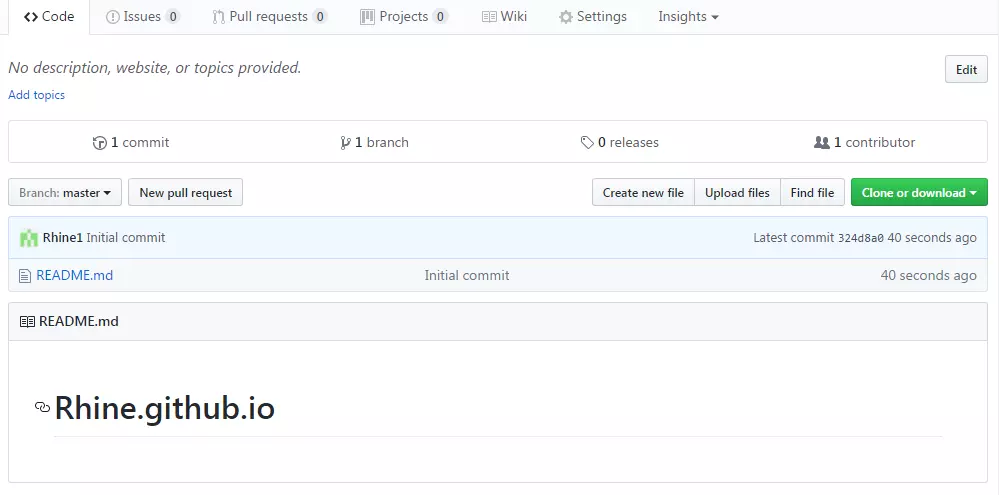
Task: Click the No description placeholder text
Action: click(155, 68)
